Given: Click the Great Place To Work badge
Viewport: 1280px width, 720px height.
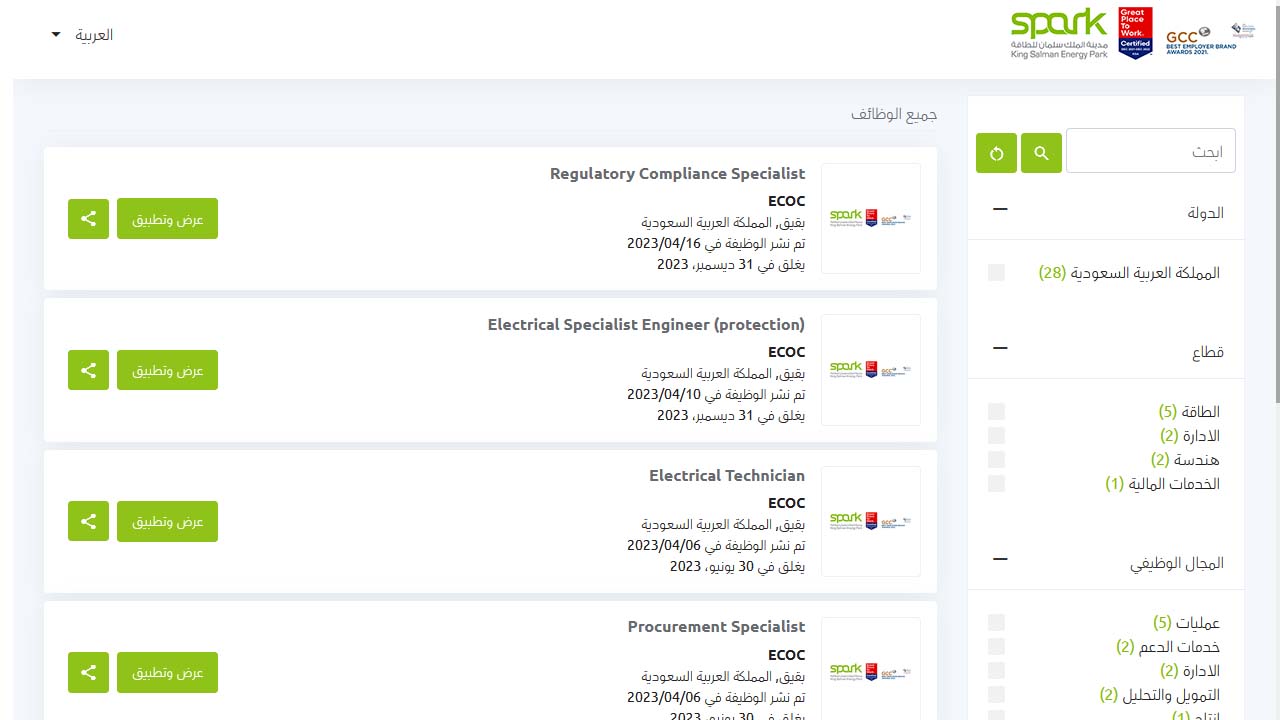Looking at the screenshot, I should point(1135,34).
